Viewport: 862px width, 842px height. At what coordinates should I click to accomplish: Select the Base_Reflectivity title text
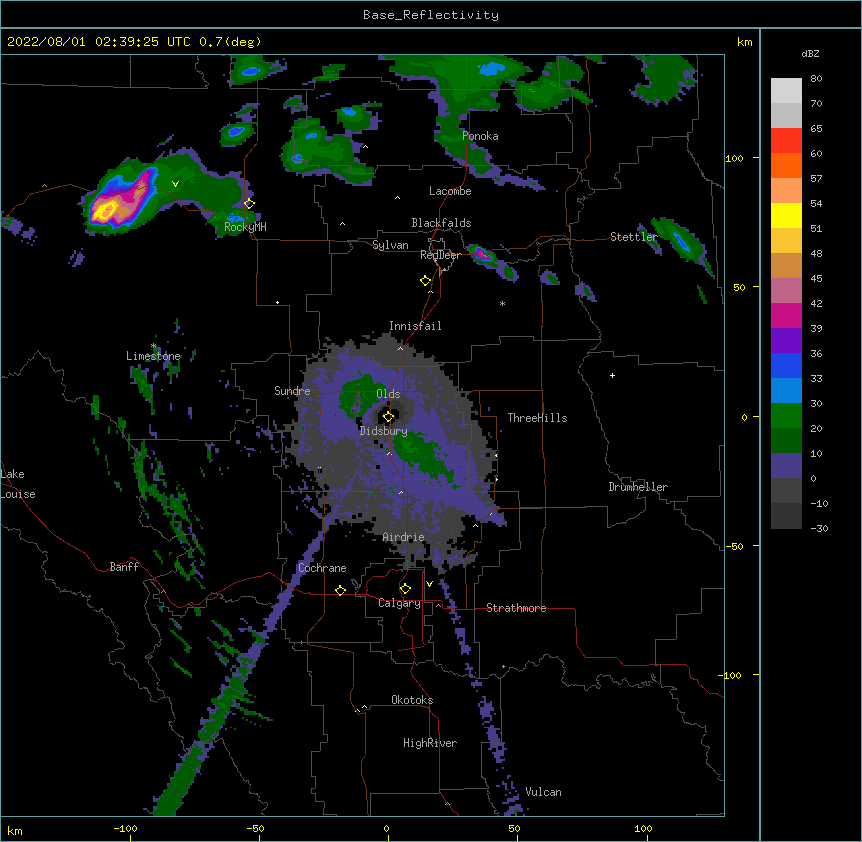pyautogui.click(x=431, y=15)
